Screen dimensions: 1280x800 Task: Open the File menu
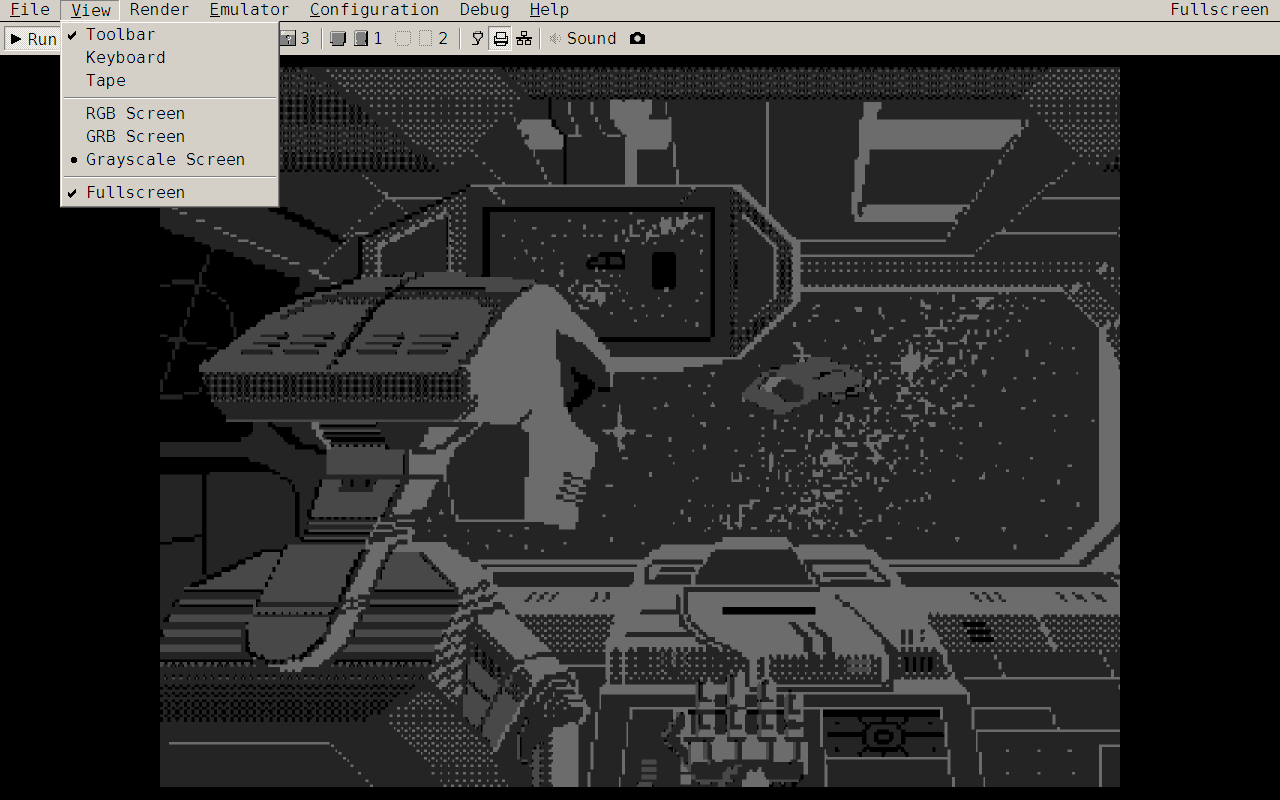pyautogui.click(x=30, y=10)
